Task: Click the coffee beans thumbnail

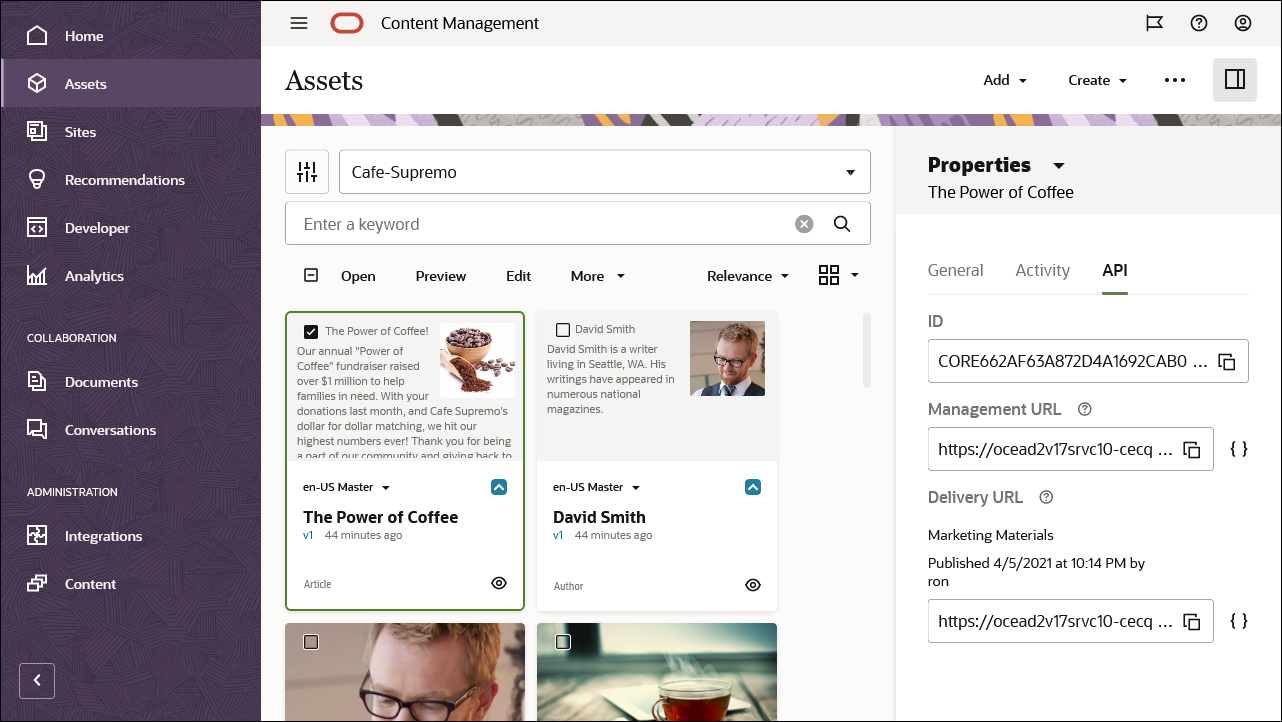Action: point(477,360)
